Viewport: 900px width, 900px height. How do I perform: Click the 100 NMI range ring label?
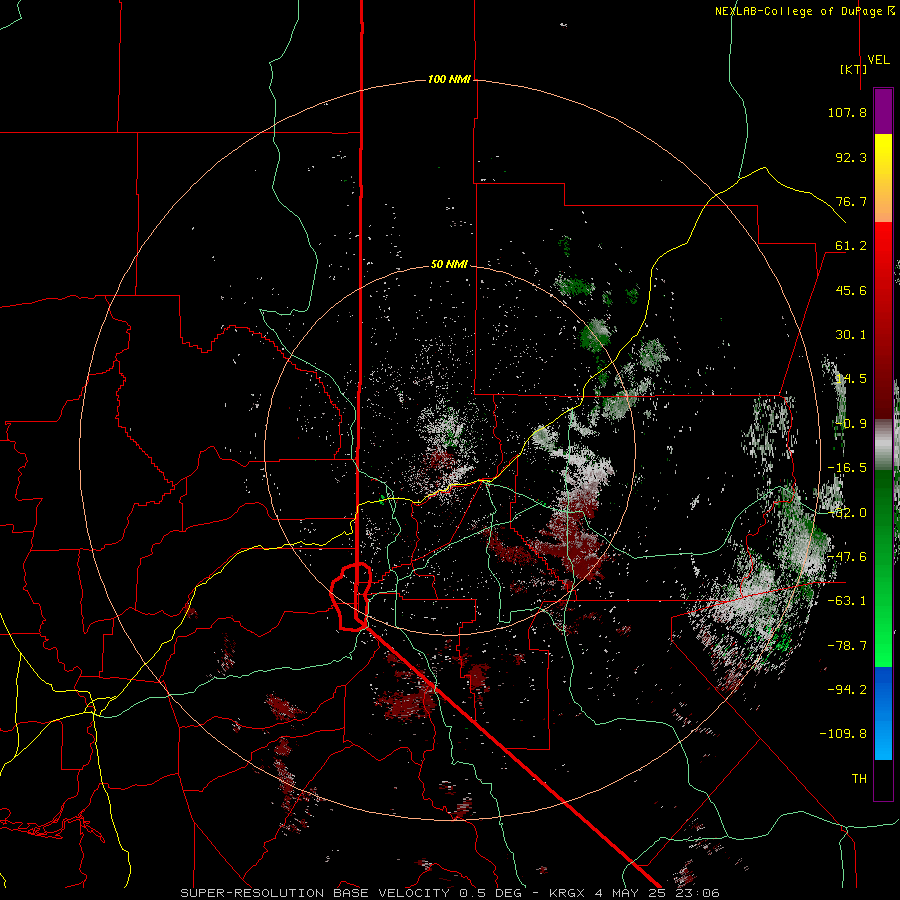coord(449,79)
